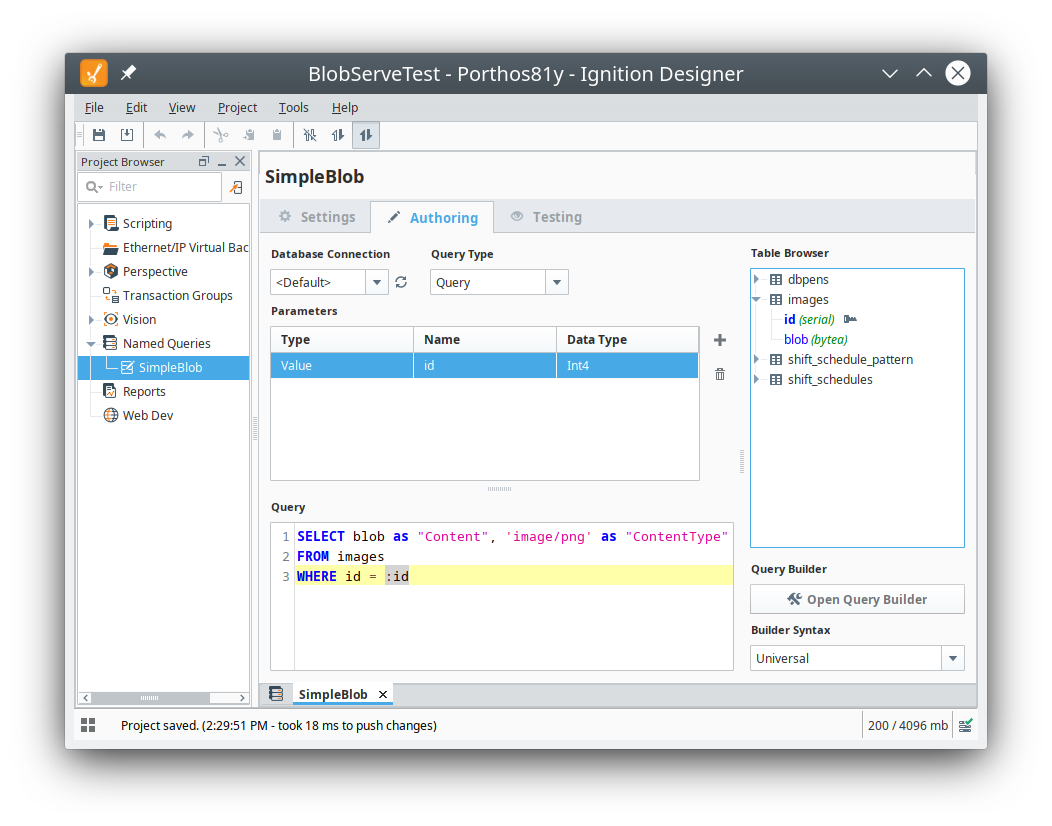Open the Database Connection dropdown
This screenshot has width=1052, height=826.
377,282
